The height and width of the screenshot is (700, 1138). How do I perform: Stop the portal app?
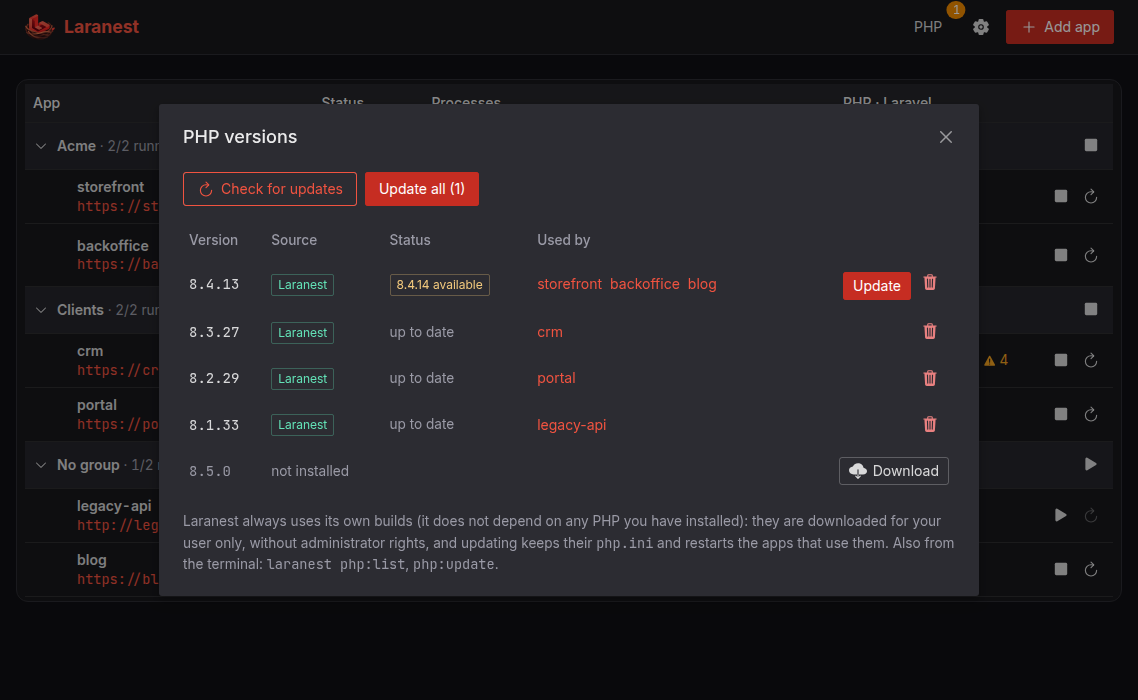(1060, 414)
